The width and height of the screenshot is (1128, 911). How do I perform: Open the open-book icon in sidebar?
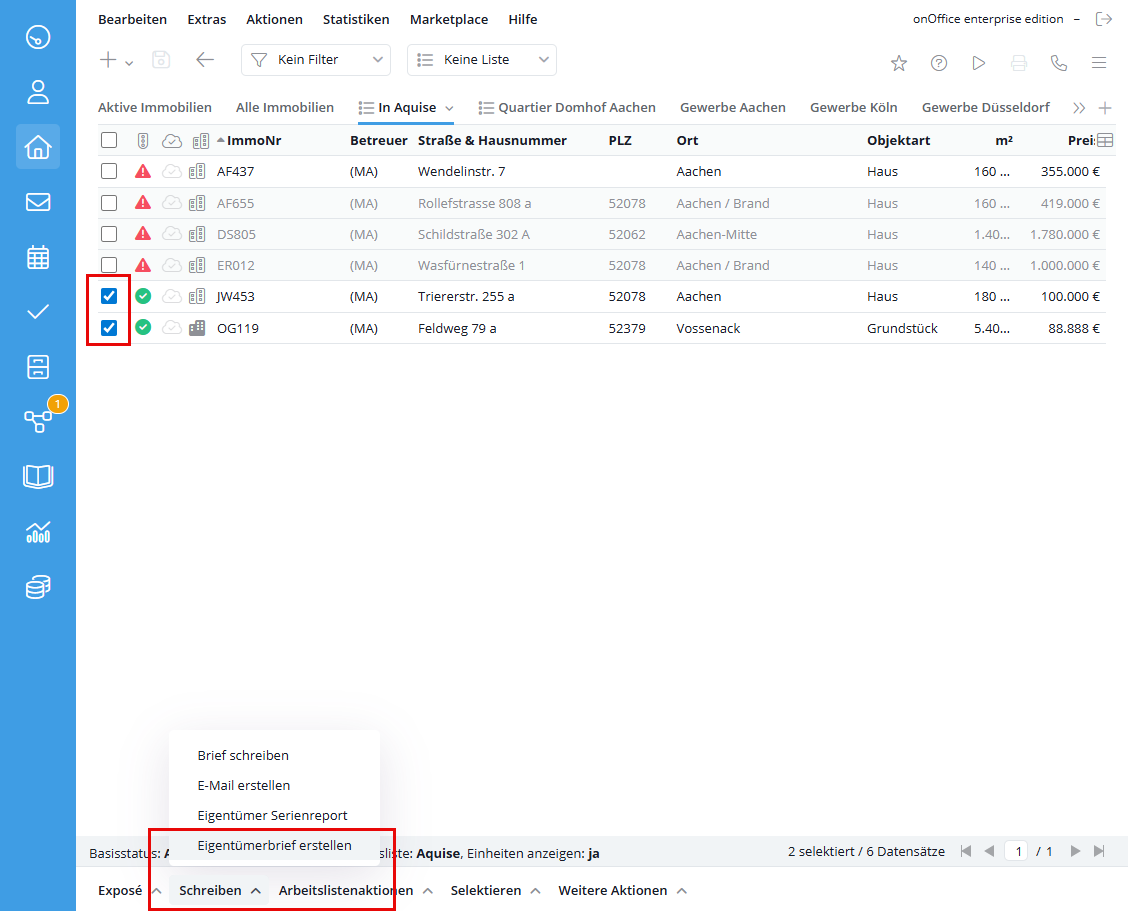37,476
